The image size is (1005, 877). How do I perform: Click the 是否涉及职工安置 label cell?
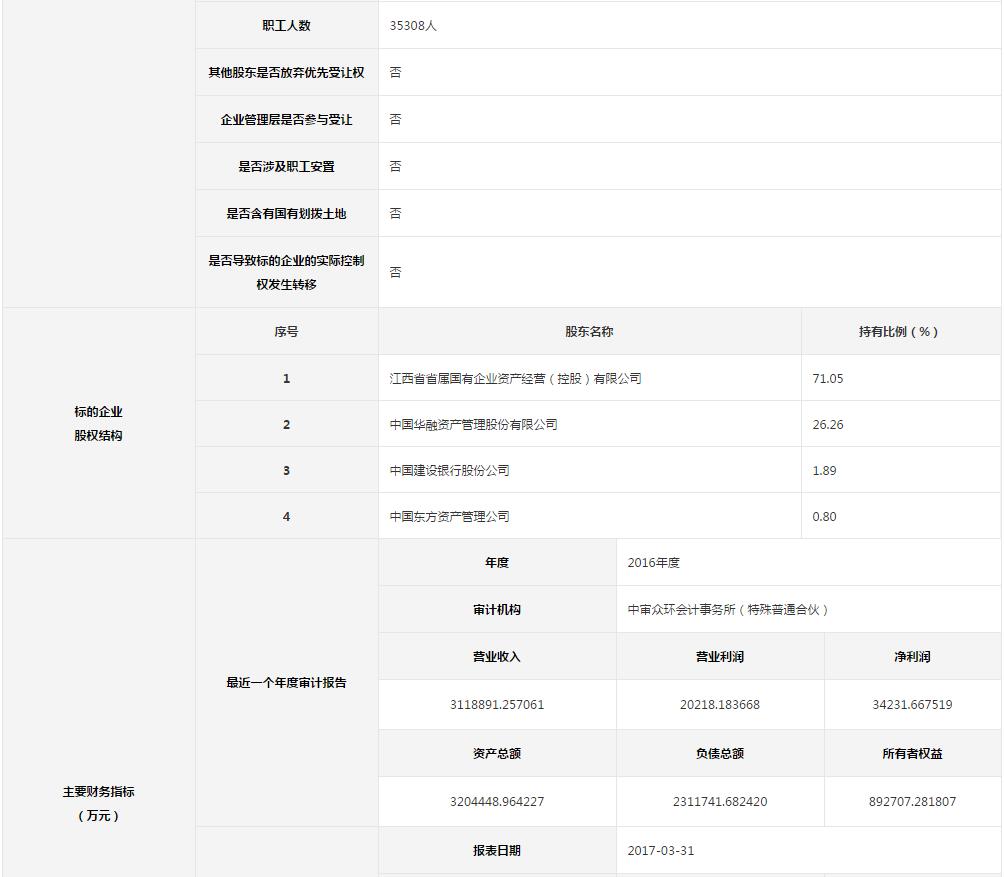pos(286,167)
